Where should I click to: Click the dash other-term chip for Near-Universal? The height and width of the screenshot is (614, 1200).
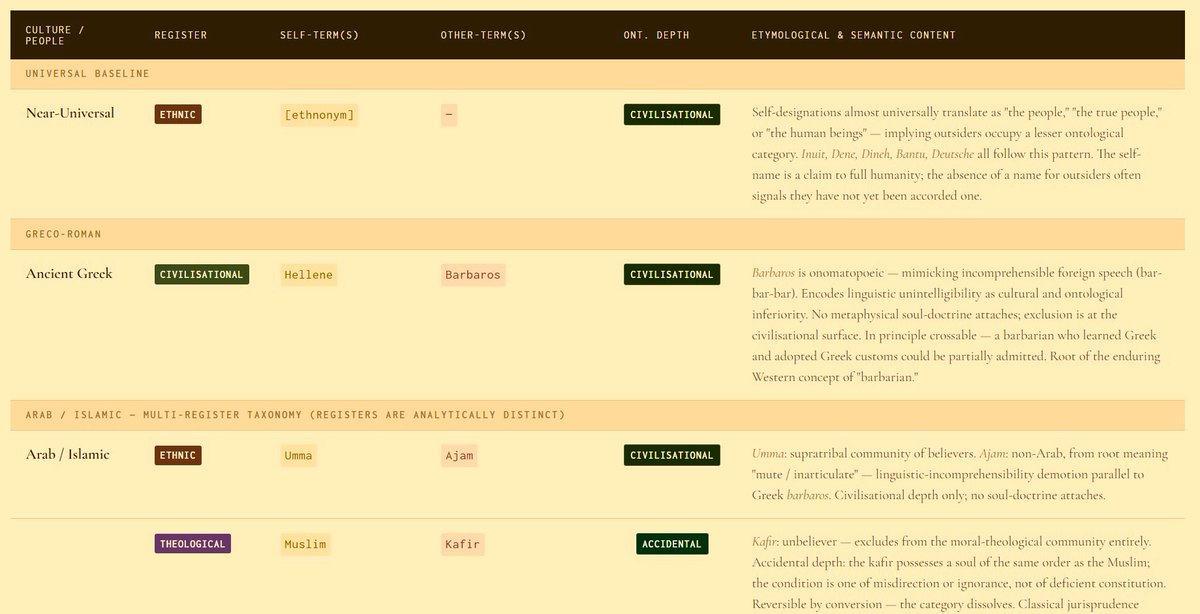click(x=449, y=115)
